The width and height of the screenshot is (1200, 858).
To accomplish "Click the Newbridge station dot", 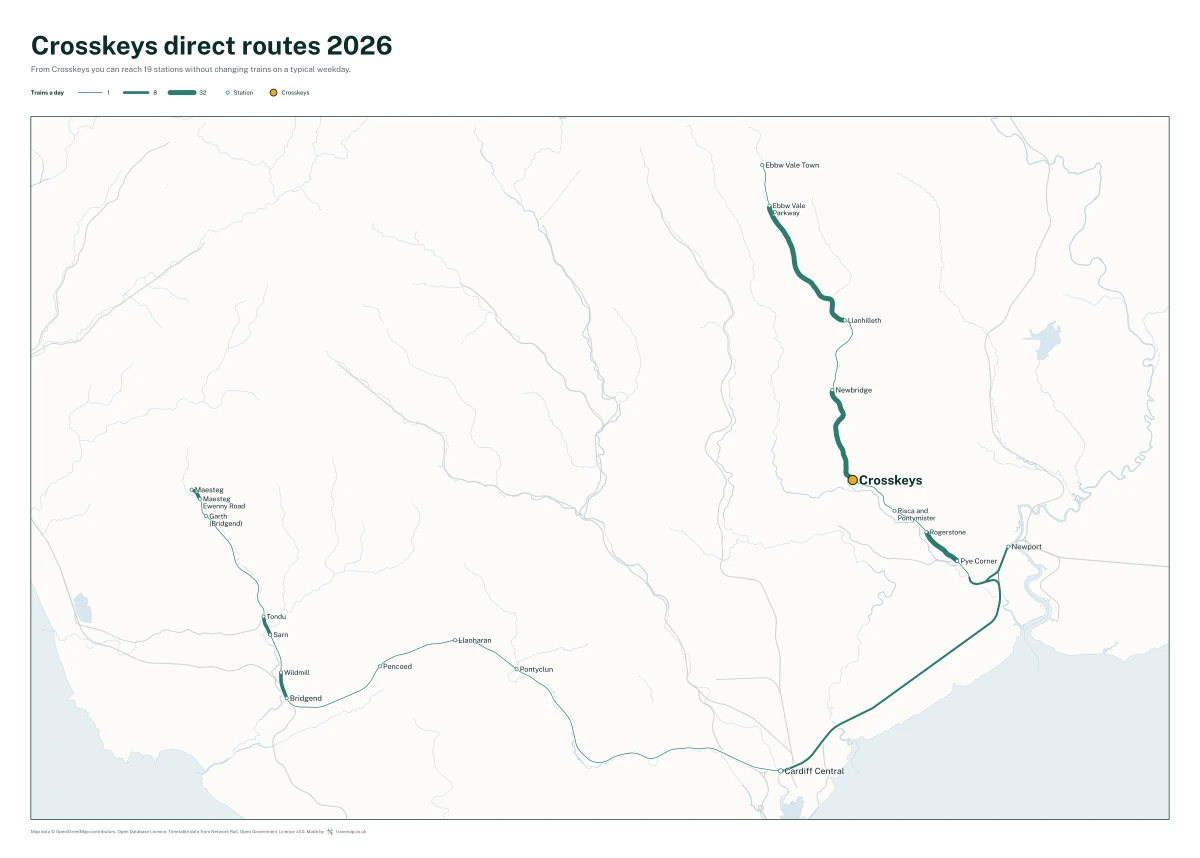I will coord(832,390).
